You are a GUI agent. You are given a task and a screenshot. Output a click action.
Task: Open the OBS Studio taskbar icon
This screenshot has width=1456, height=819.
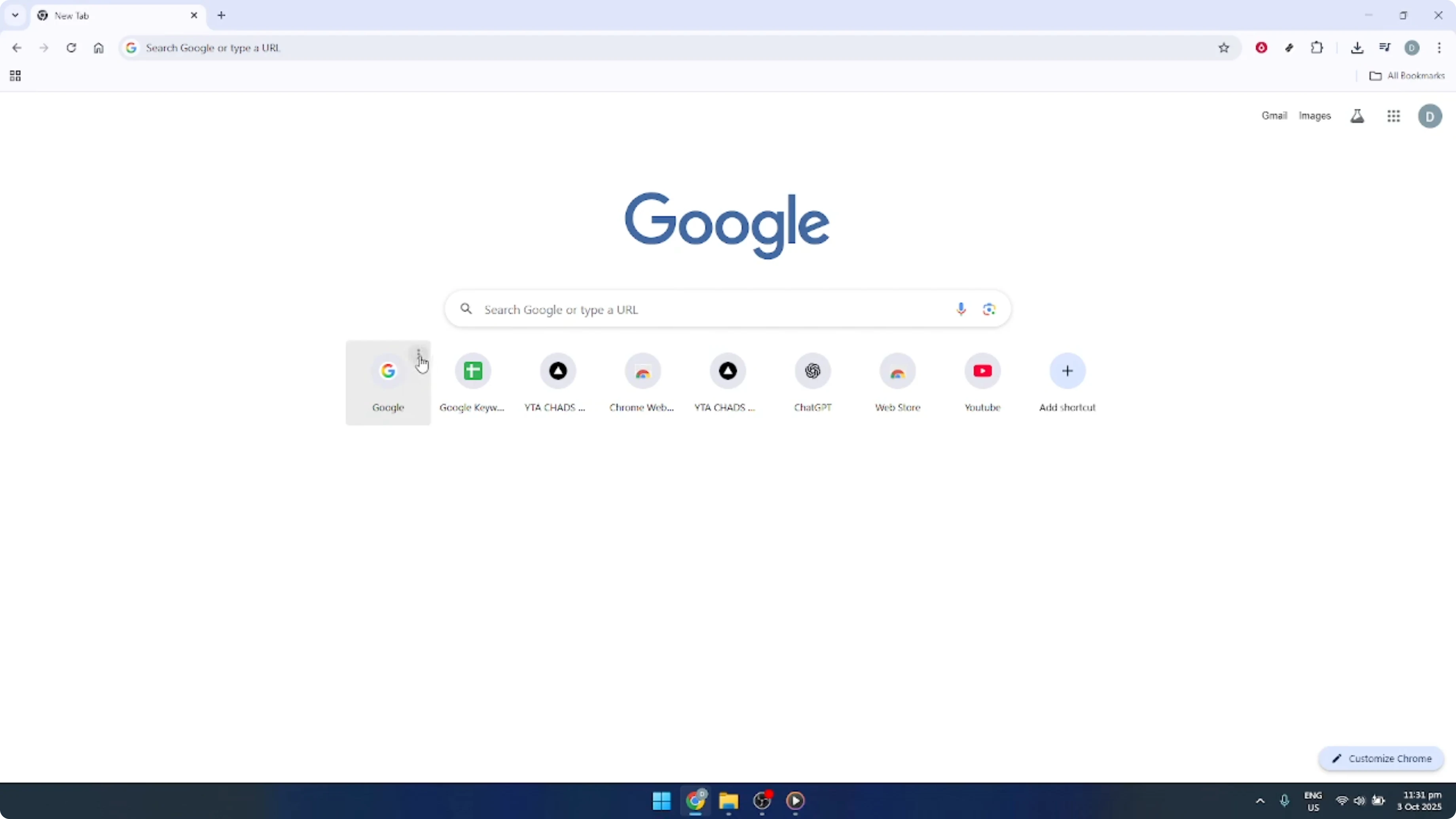[762, 800]
